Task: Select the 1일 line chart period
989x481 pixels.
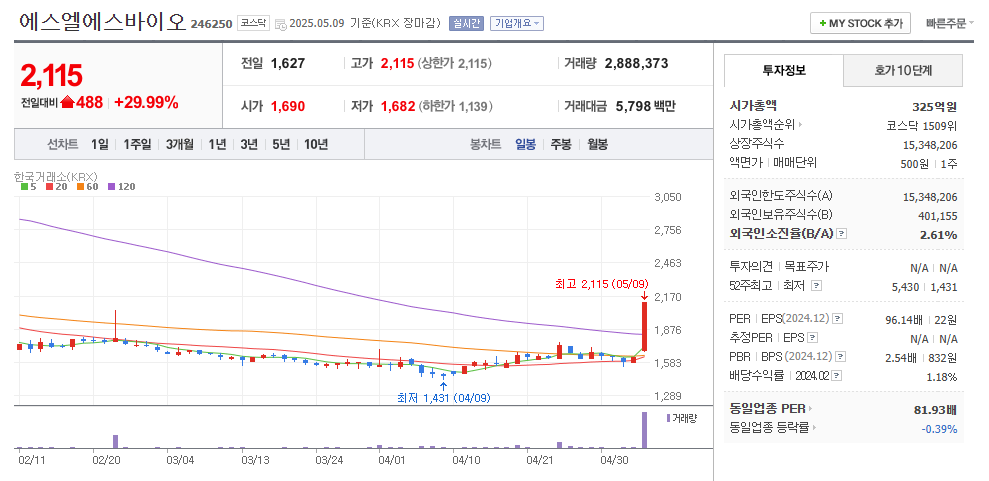Action: pyautogui.click(x=100, y=144)
